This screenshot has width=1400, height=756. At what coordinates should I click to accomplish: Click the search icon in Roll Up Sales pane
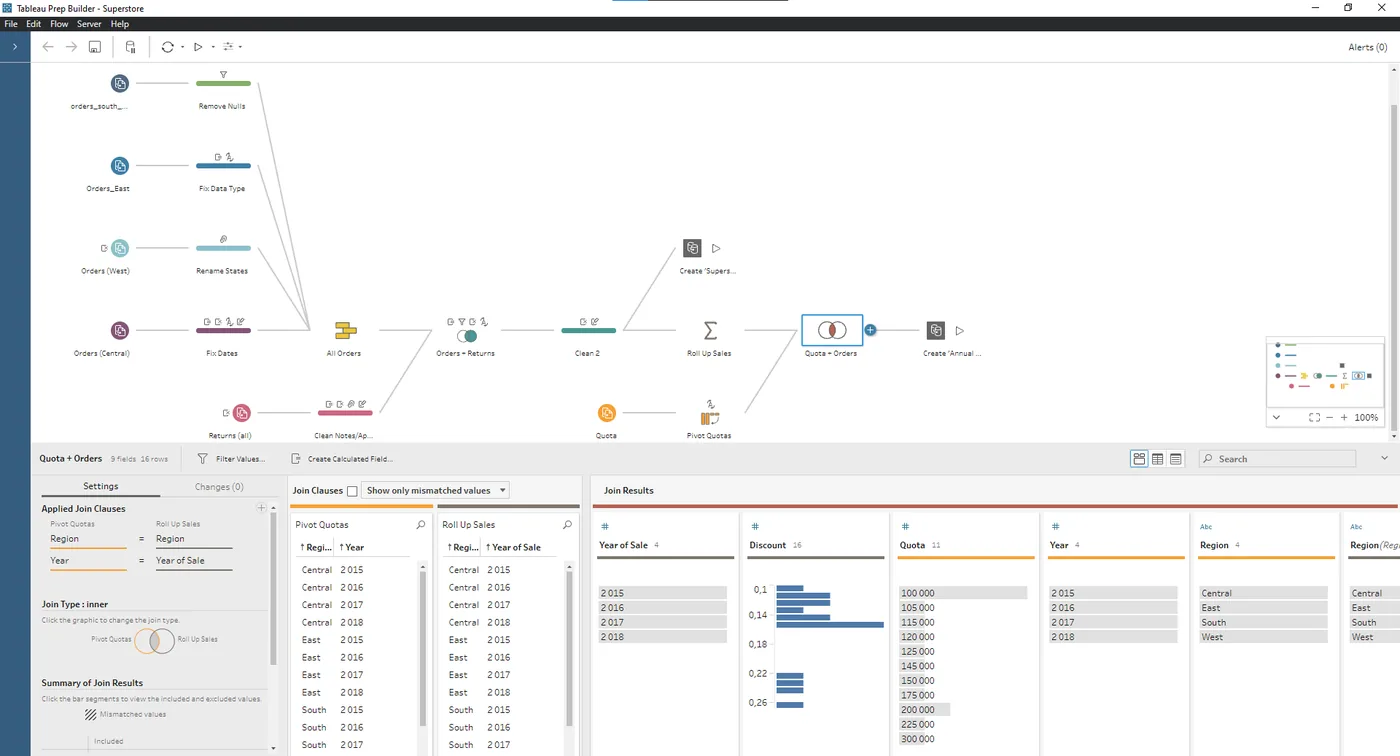click(x=568, y=525)
